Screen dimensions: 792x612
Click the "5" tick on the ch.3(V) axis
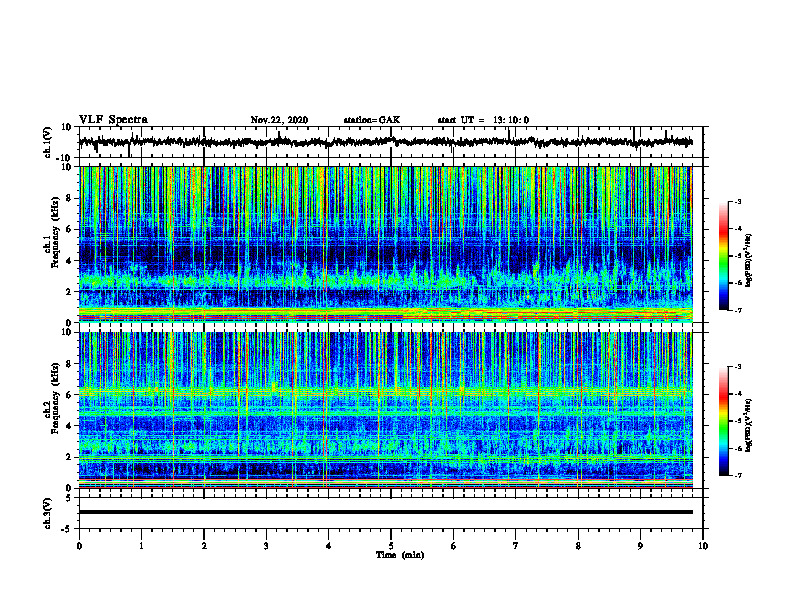click(70, 498)
